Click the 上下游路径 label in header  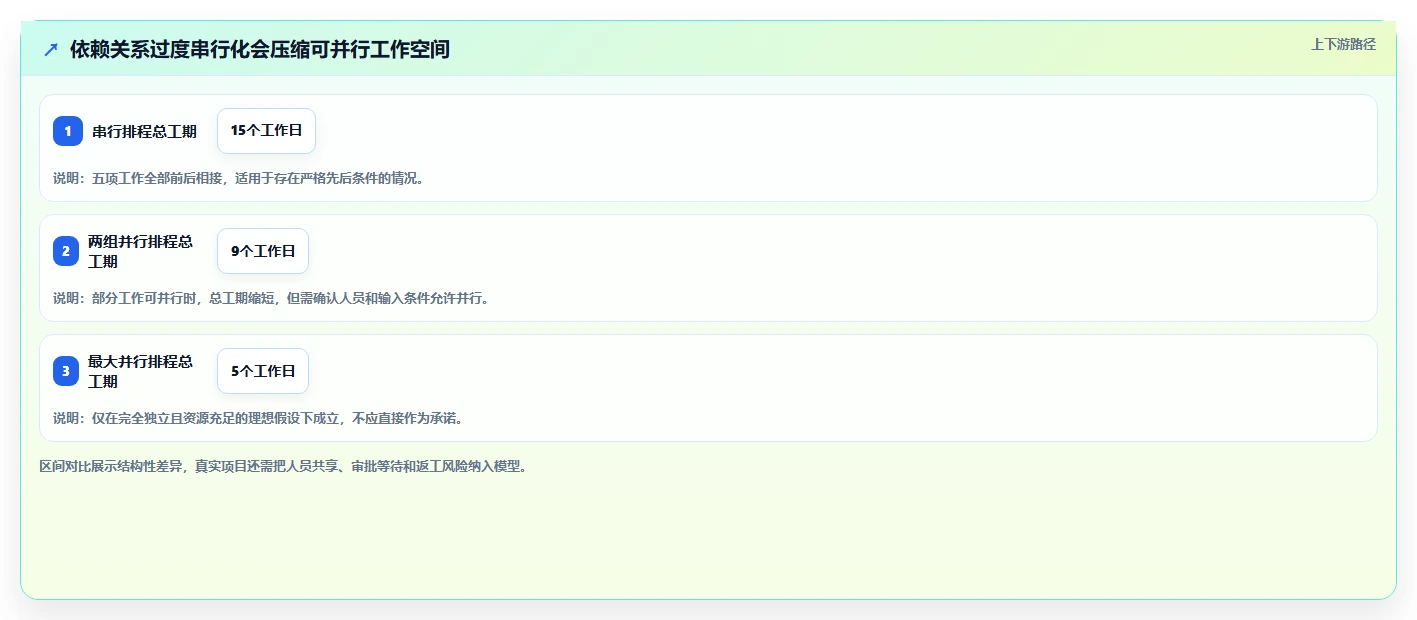[1343, 44]
